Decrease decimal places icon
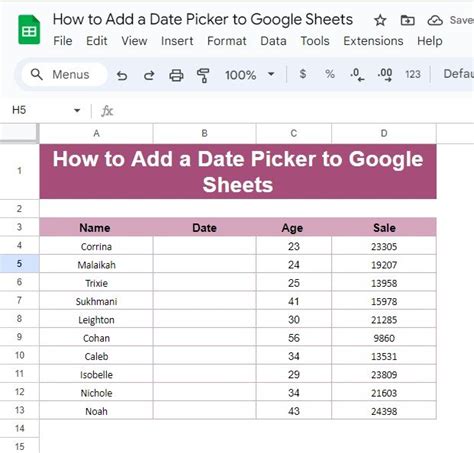474x453 pixels. point(357,75)
